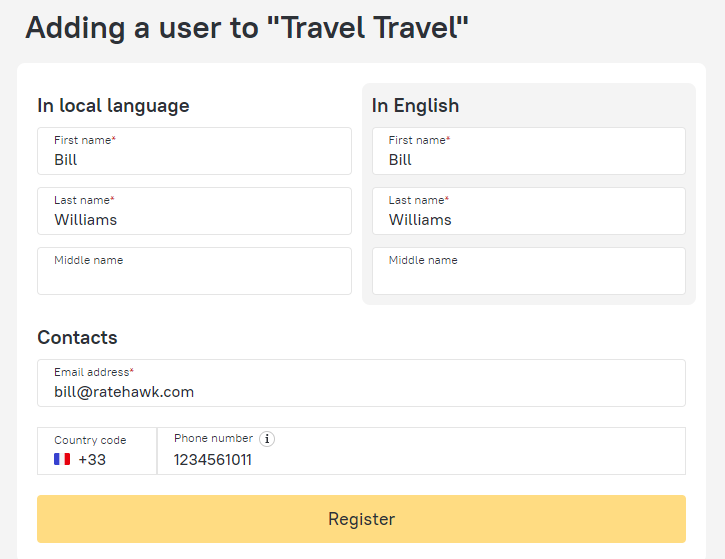Click into the English Last name field

[x=528, y=211]
